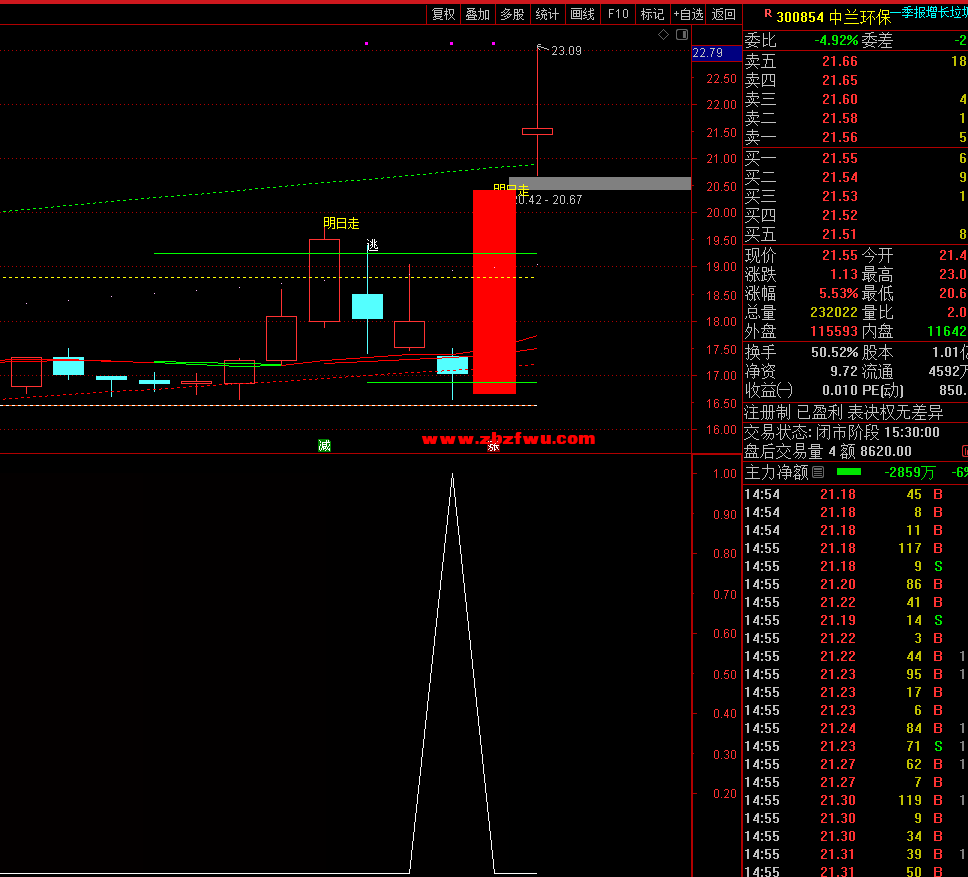Click the 买一 price 21.55

tap(840, 159)
